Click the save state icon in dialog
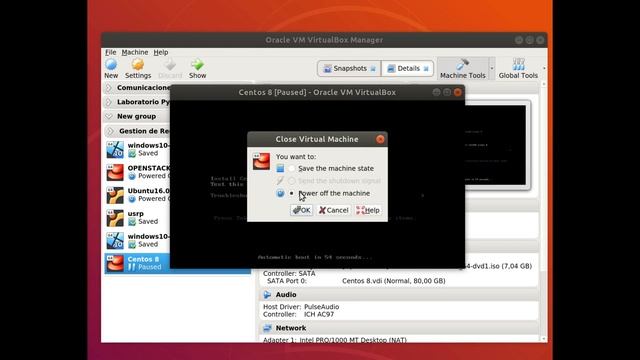 (280, 168)
